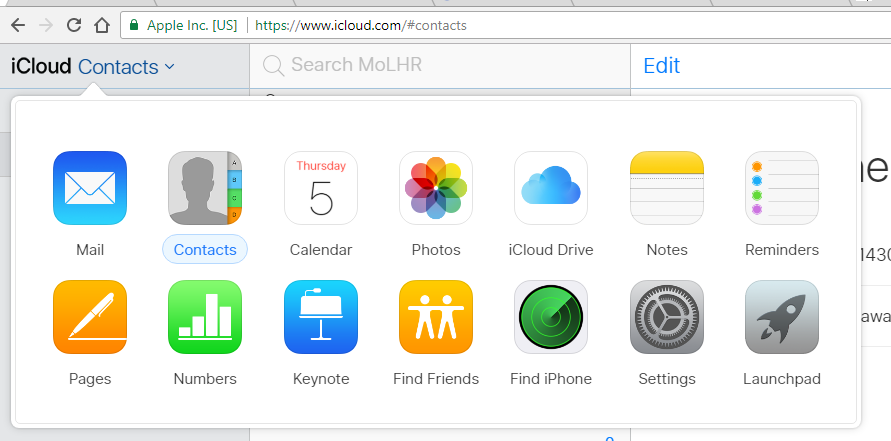Click the Settings label
The image size is (891, 441).
(667, 378)
